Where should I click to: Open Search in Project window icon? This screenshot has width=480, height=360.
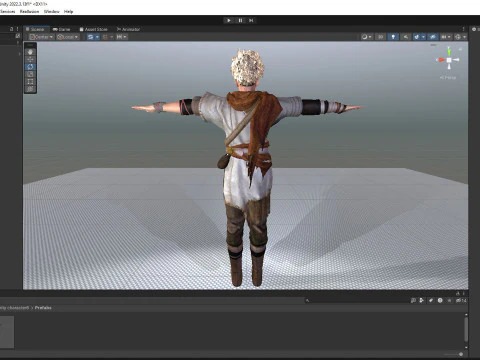click(413, 300)
